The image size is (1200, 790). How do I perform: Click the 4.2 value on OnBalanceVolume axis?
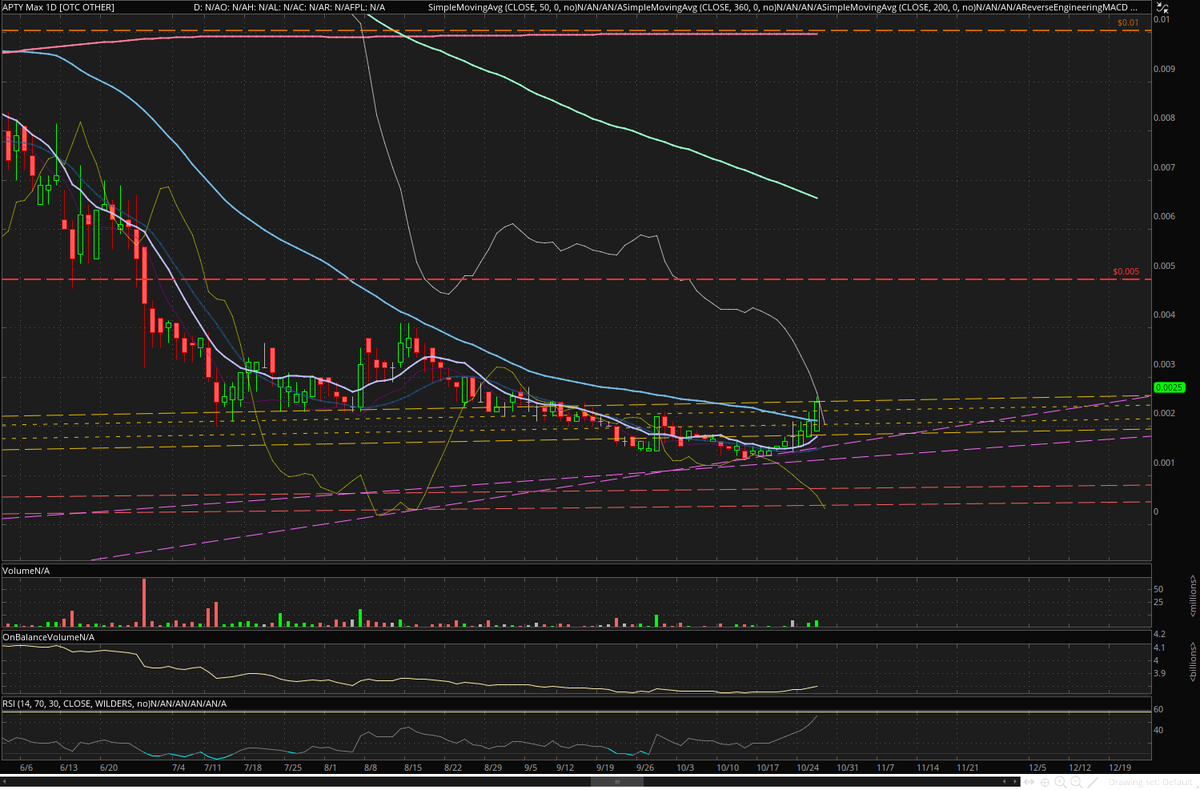point(1159,634)
